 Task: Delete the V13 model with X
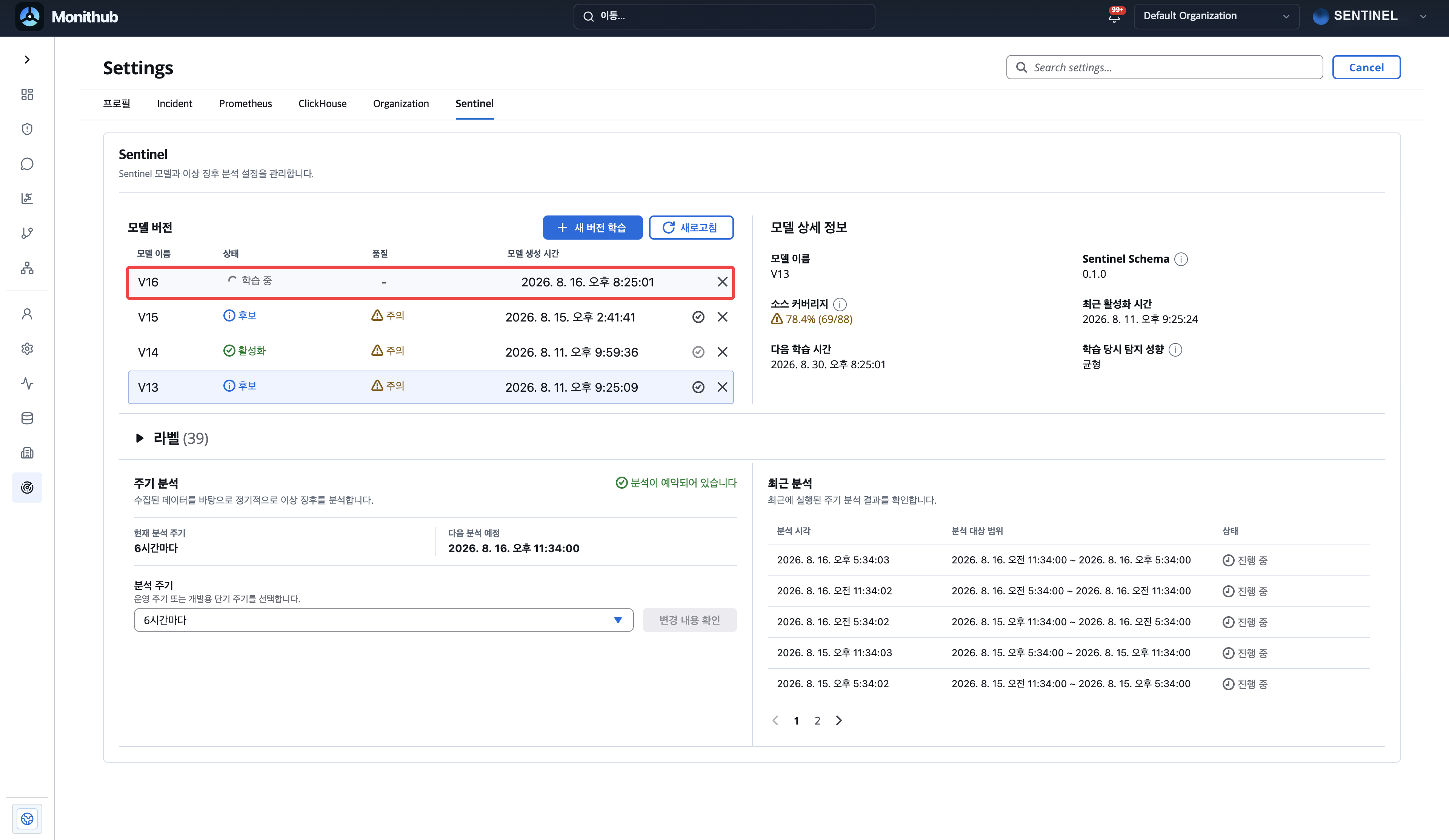coord(722,387)
